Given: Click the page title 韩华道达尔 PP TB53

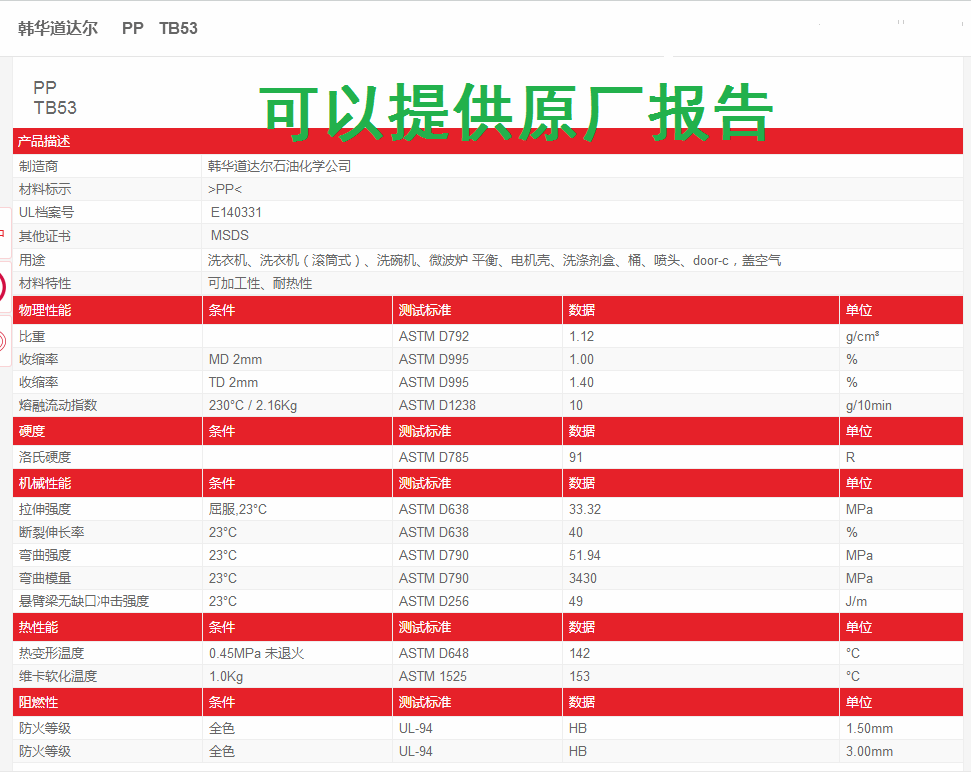Looking at the screenshot, I should click(108, 28).
